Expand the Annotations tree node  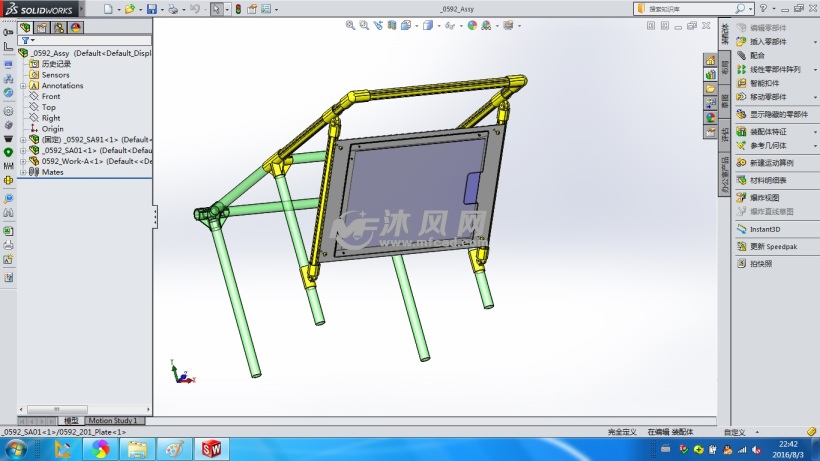[22, 86]
